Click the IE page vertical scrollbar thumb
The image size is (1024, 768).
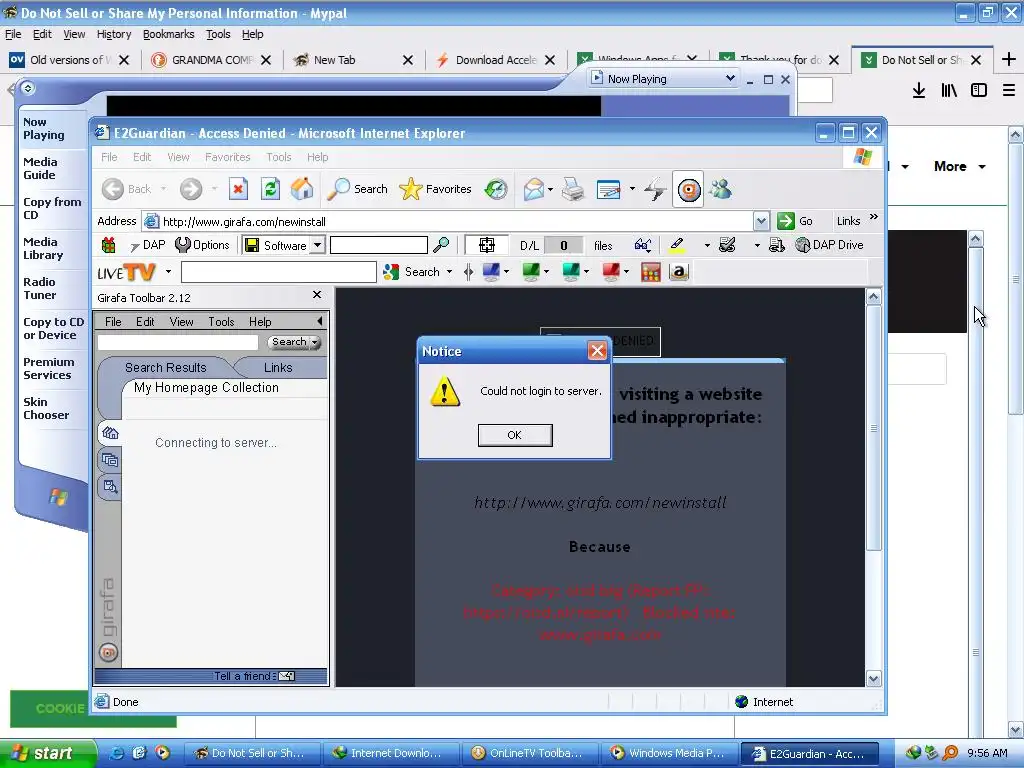point(874,428)
